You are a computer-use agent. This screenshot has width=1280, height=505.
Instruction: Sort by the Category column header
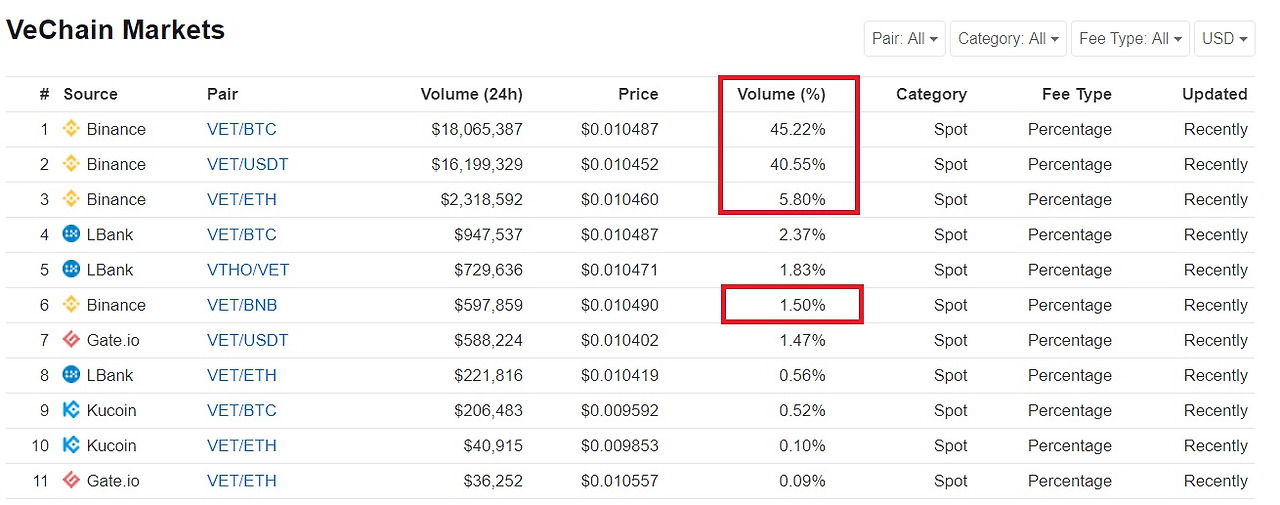click(931, 94)
